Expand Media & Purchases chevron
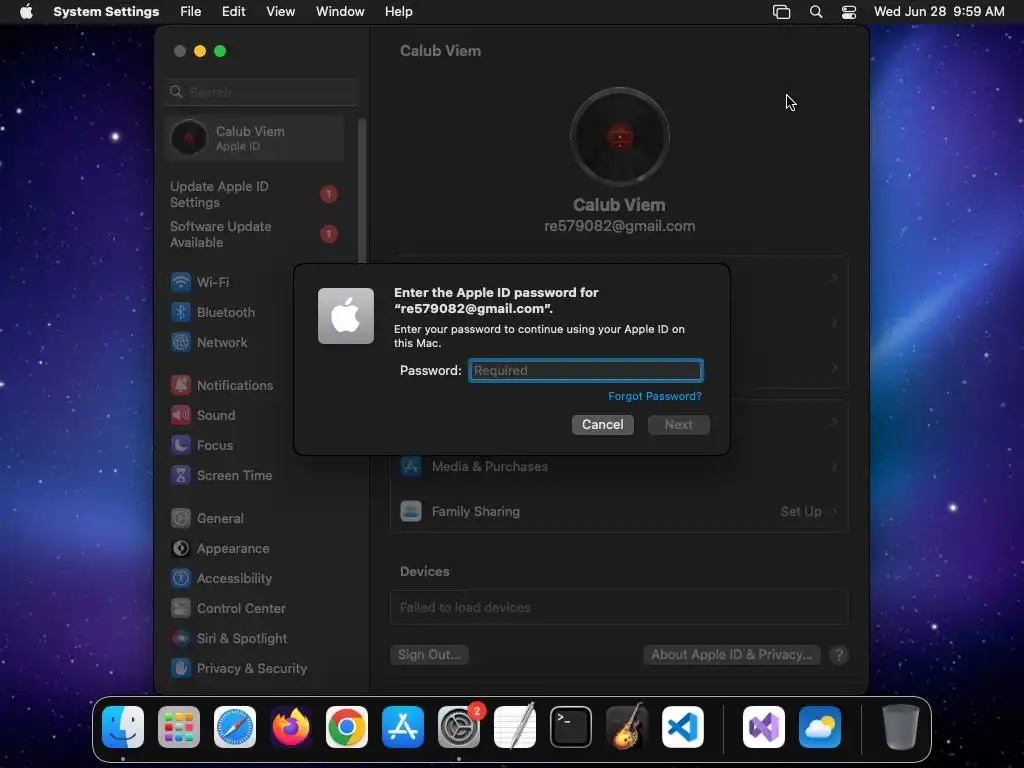Image resolution: width=1024 pixels, height=768 pixels. (x=835, y=466)
